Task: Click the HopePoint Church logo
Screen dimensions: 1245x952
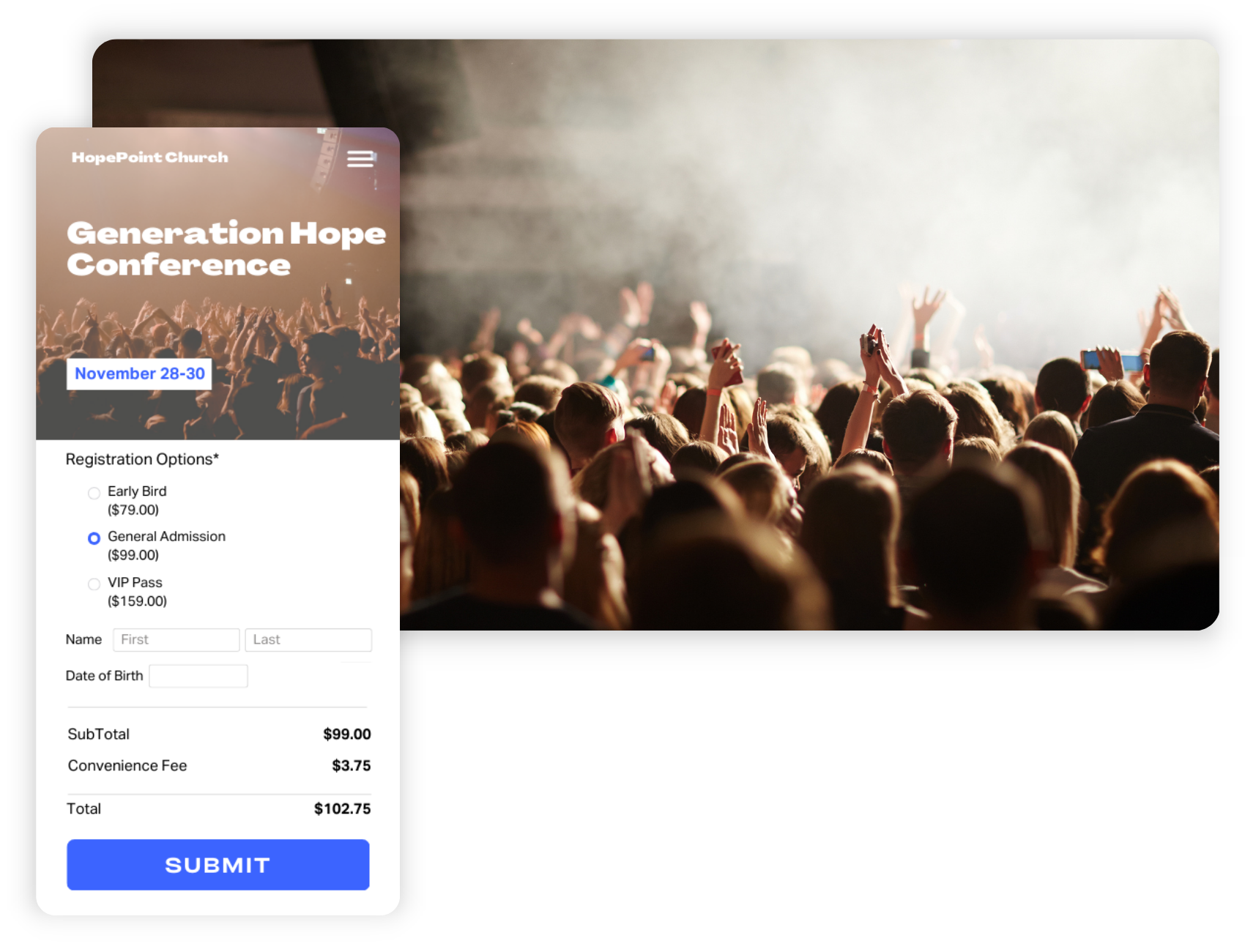Action: click(150, 157)
